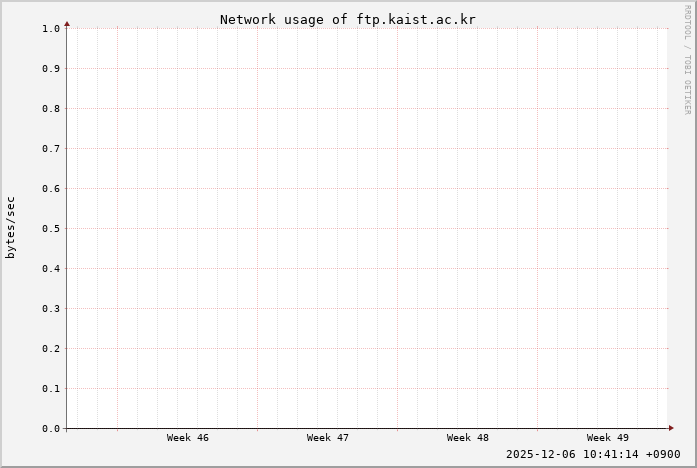Click the 0.4 y-axis tick label

tap(51, 269)
